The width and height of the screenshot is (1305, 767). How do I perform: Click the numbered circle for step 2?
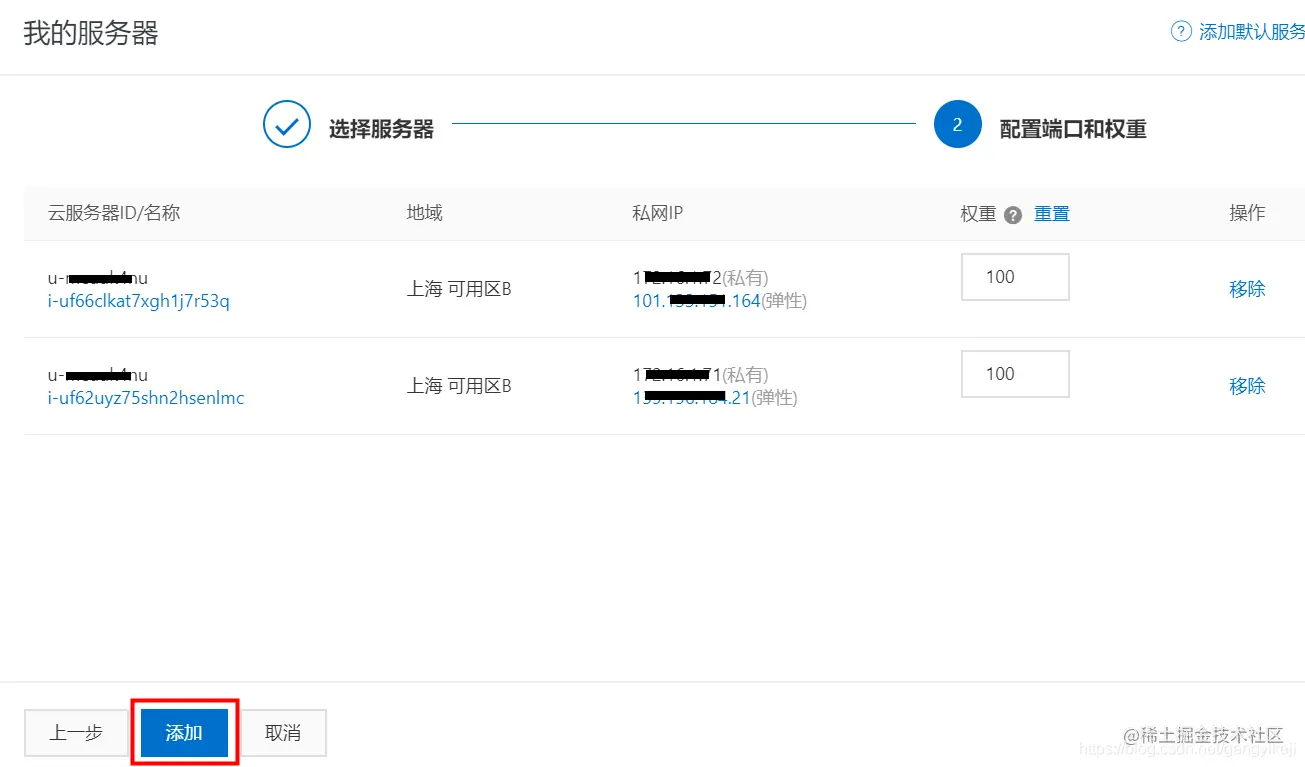957,124
